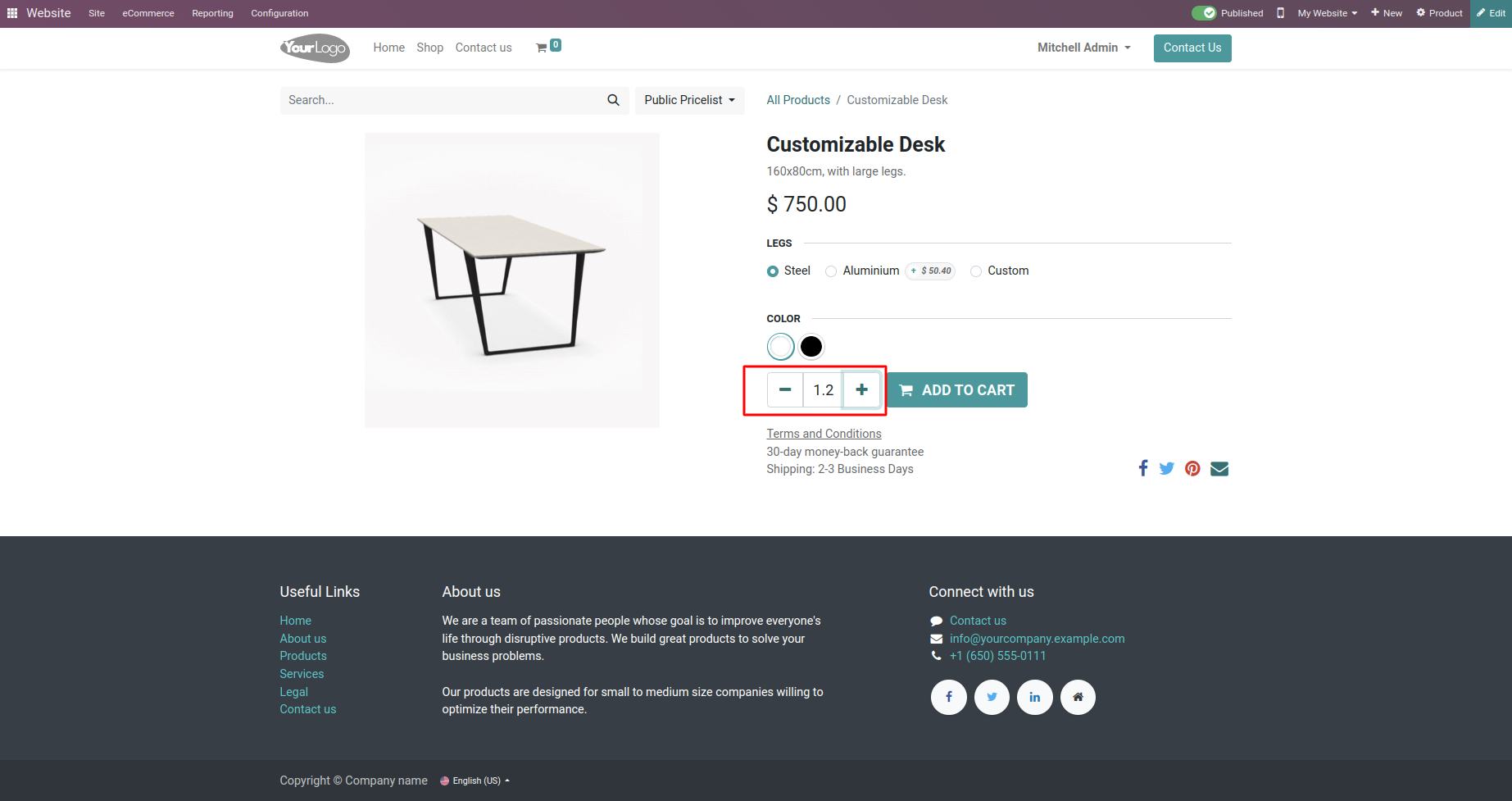Select the Aluminium legs option
Viewport: 1512px width, 801px height.
[x=831, y=271]
